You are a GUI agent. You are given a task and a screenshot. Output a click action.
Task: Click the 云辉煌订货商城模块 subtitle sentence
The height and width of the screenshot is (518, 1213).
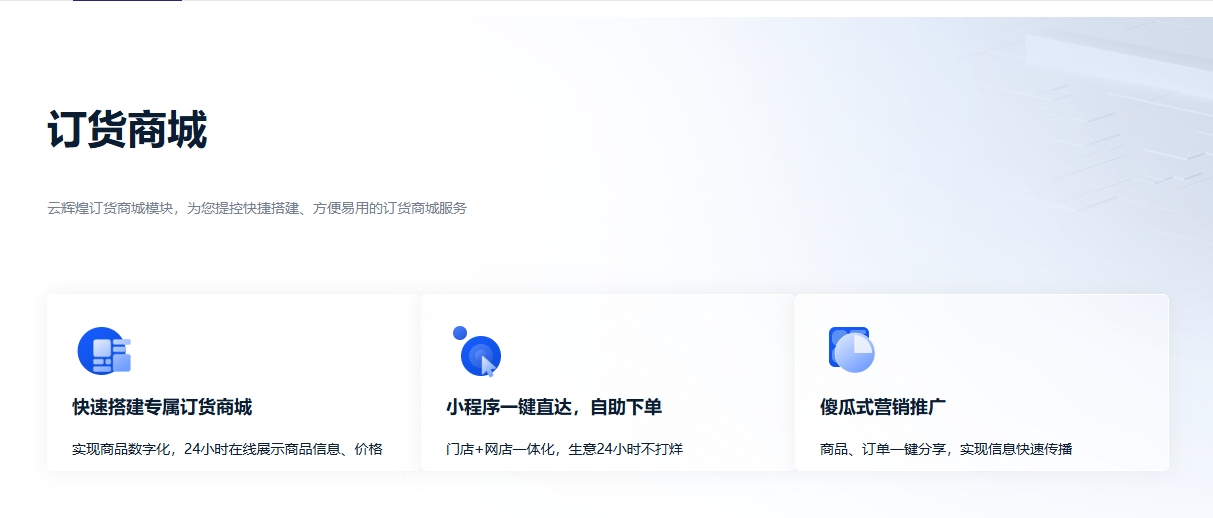pyautogui.click(x=257, y=208)
